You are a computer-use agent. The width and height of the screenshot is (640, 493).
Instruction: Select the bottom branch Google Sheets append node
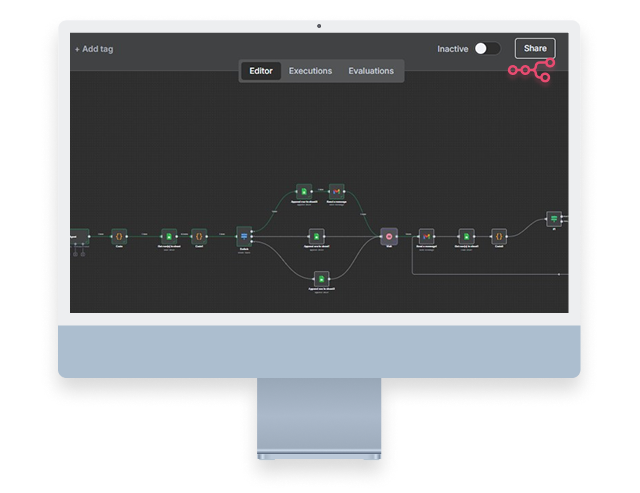[321, 278]
